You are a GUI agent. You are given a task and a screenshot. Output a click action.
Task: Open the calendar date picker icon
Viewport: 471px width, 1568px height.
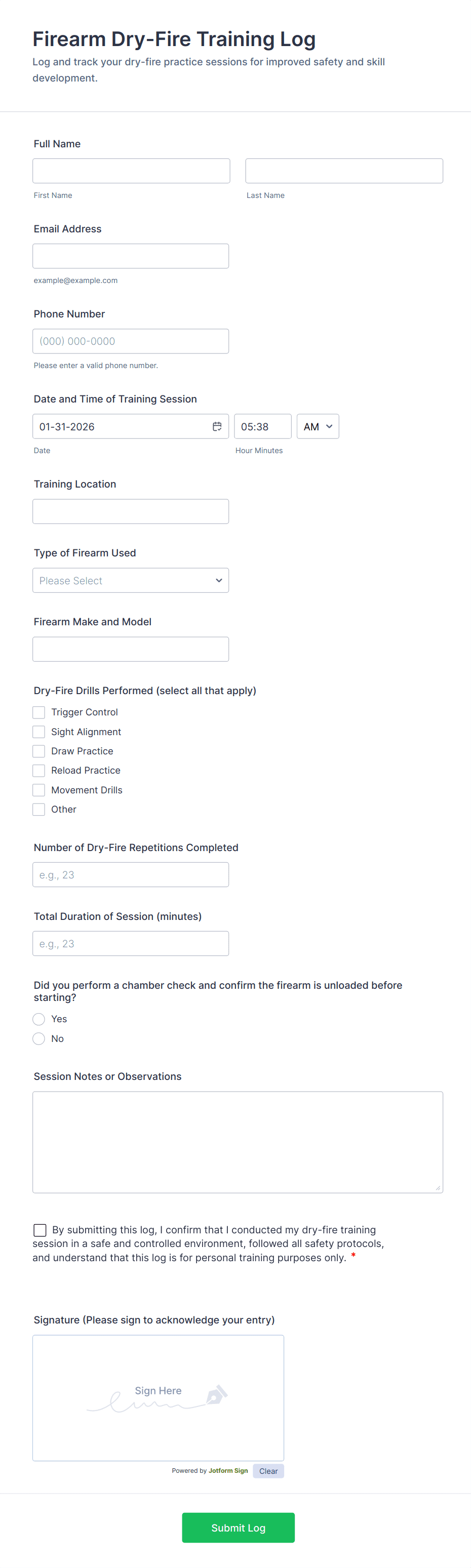pos(217,426)
